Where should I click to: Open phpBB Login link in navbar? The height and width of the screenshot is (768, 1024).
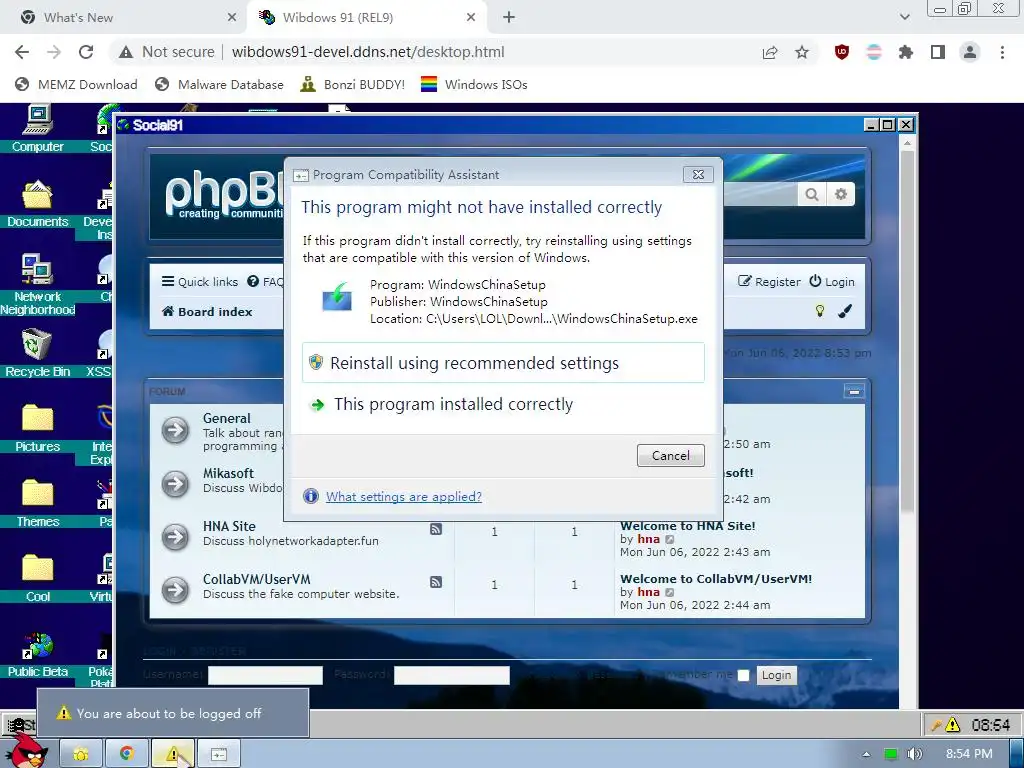[x=832, y=281]
